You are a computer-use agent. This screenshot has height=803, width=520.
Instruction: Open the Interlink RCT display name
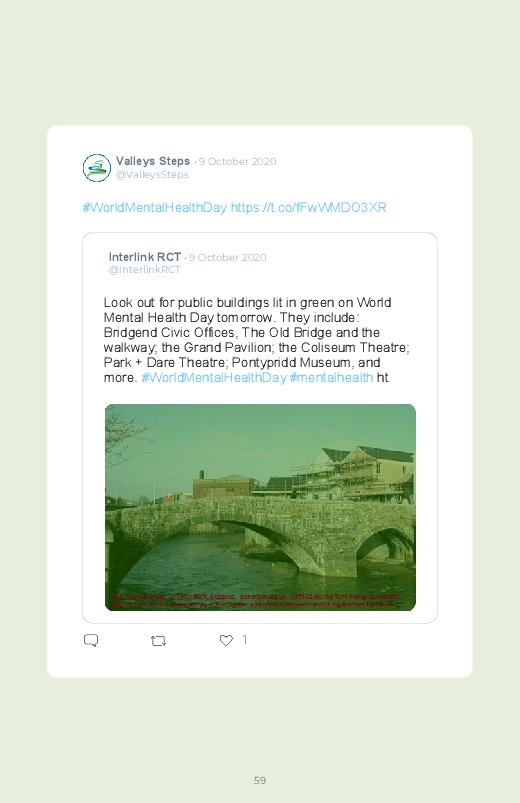tap(144, 257)
